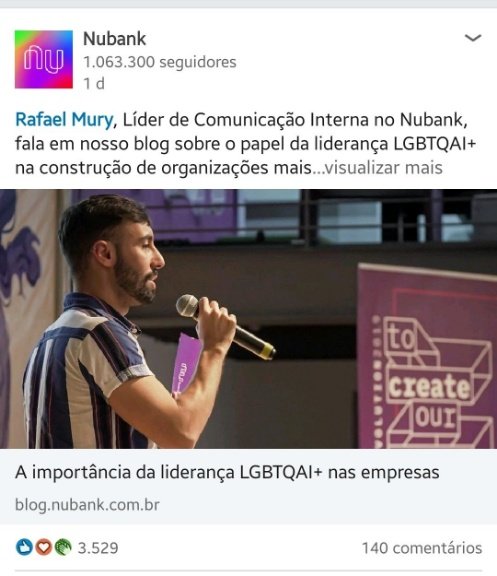Open the 140 comentários link

pyautogui.click(x=422, y=548)
